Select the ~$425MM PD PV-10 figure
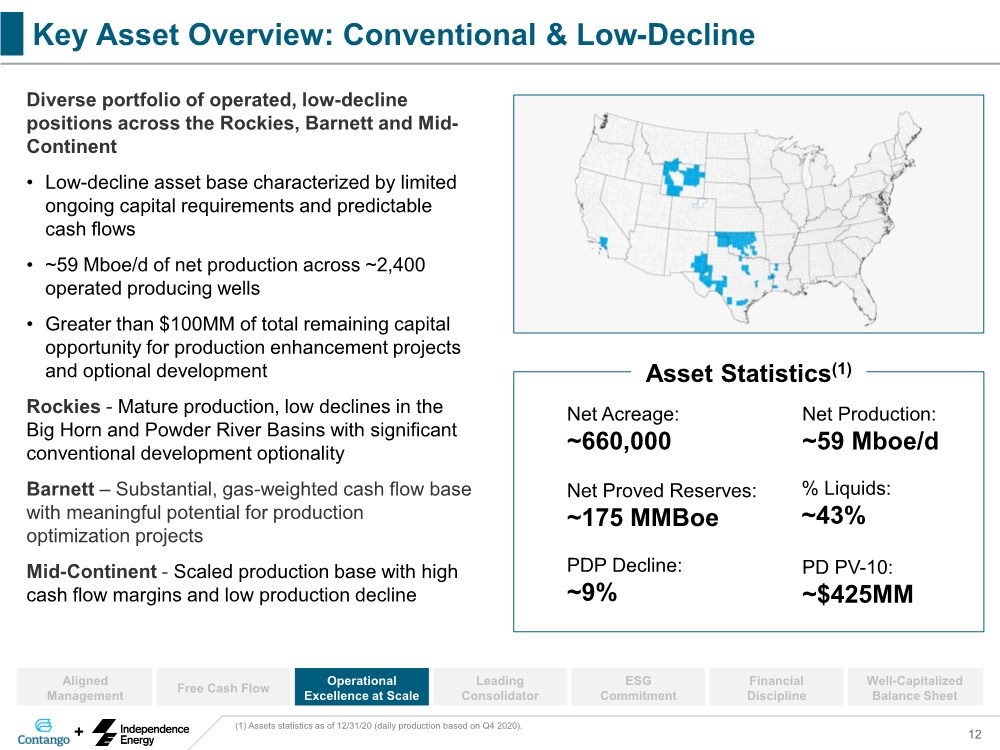1000x750 pixels. [x=857, y=594]
